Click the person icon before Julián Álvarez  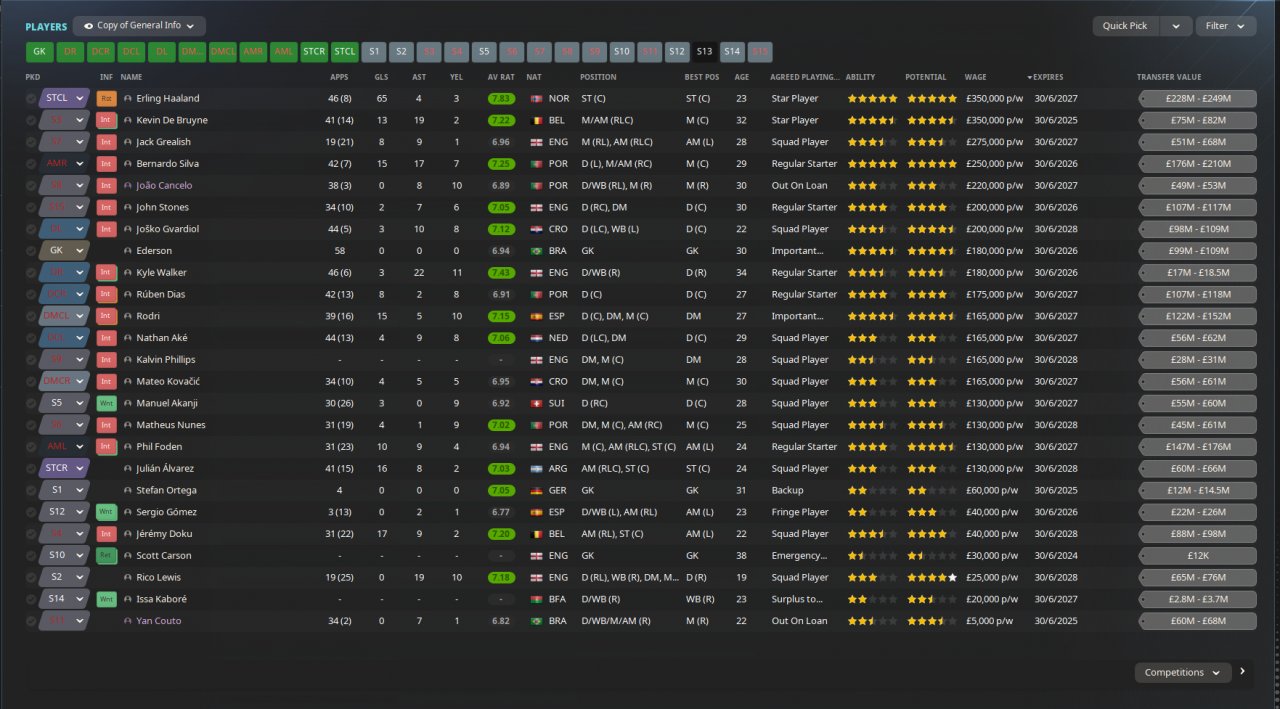(128, 469)
